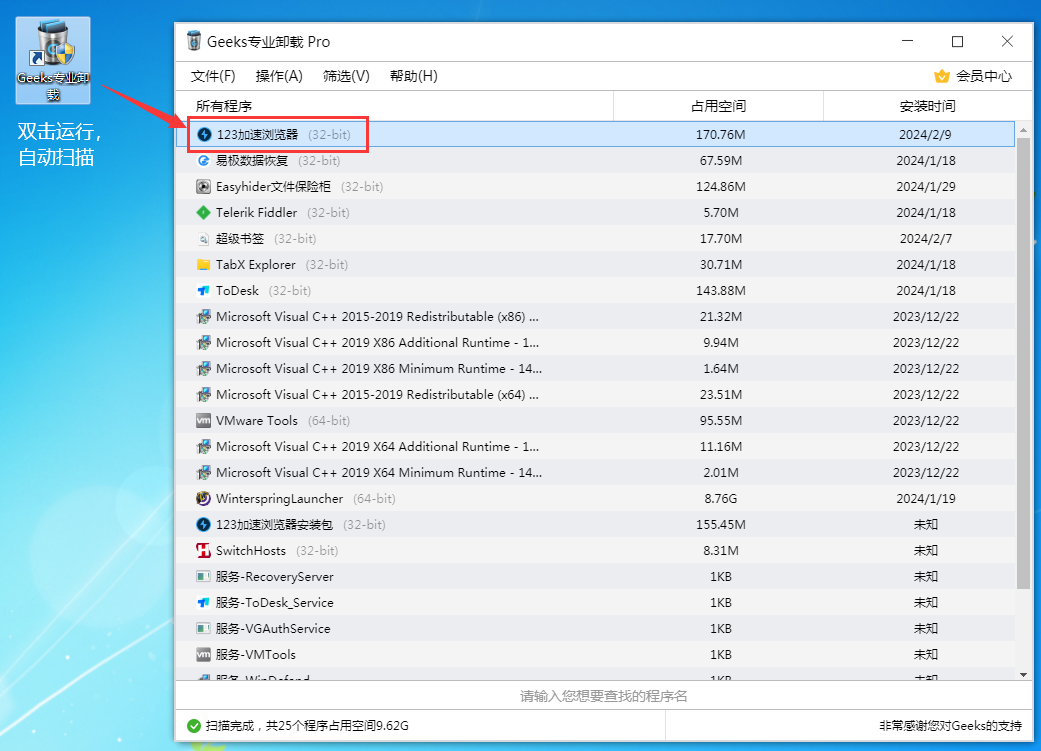Select the 123加速浏览器 row name

click(x=258, y=135)
